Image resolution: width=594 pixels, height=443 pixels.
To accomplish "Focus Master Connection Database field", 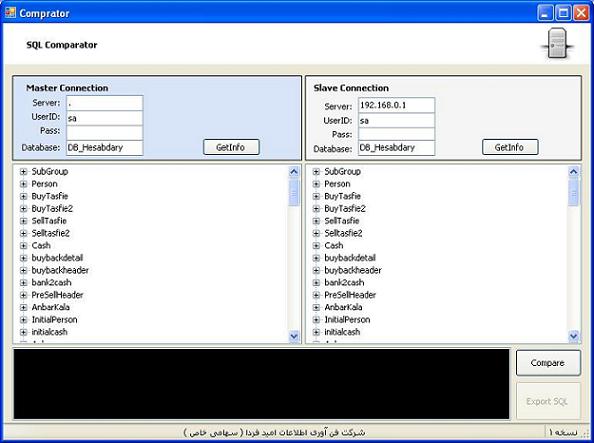I will pyautogui.click(x=105, y=147).
